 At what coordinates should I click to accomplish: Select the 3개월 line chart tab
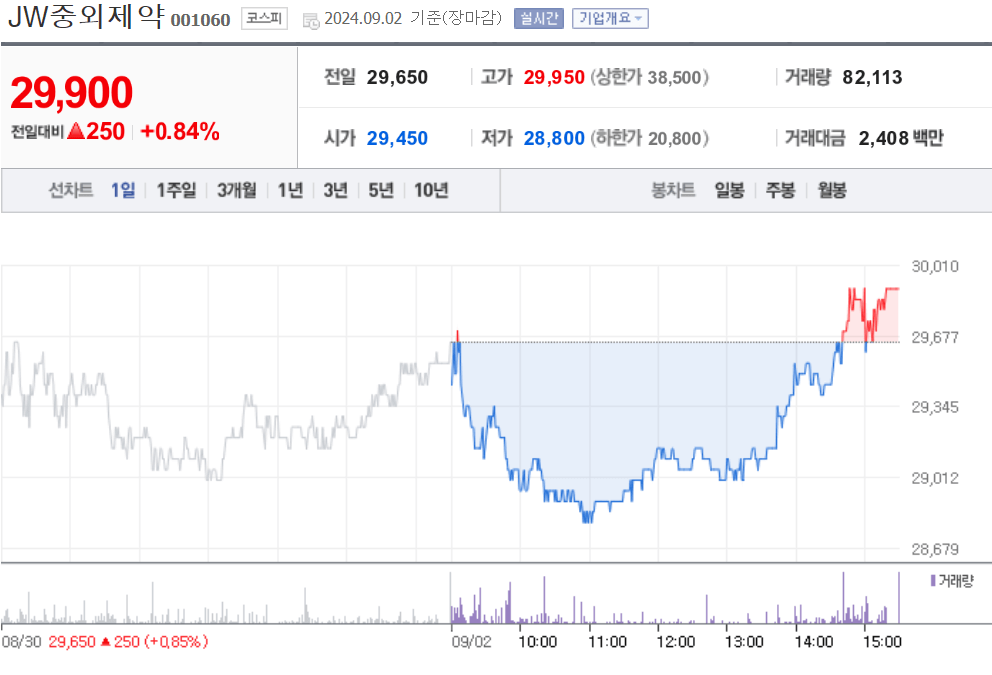coord(237,190)
